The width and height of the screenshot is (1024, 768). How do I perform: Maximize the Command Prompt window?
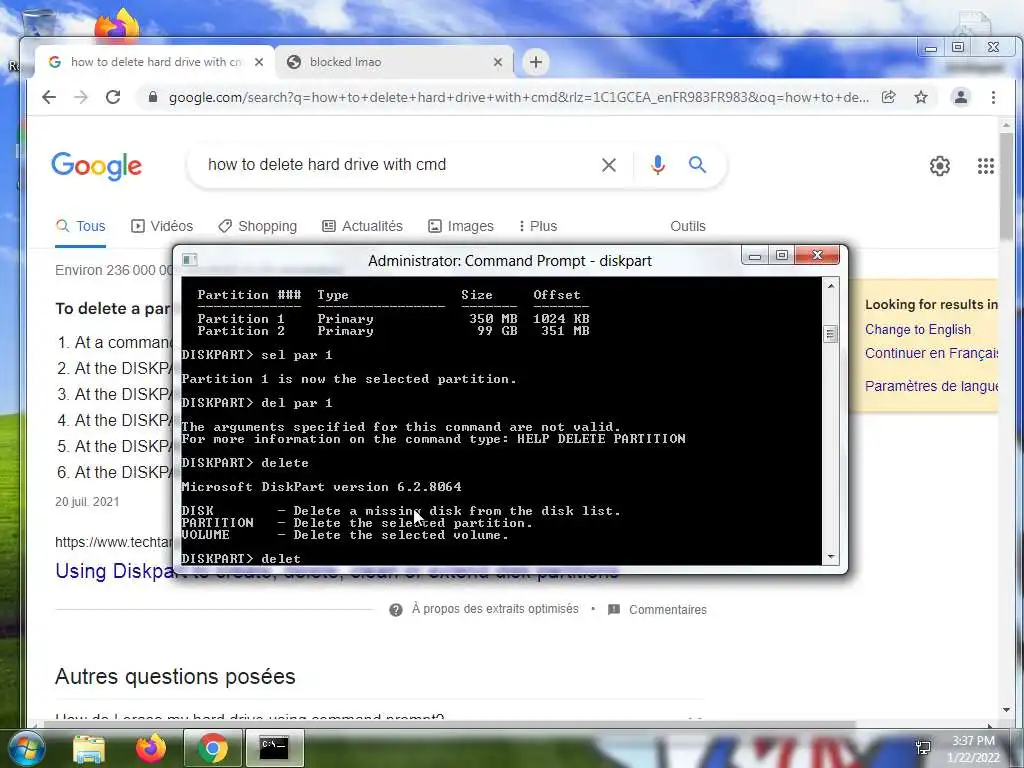coord(782,255)
